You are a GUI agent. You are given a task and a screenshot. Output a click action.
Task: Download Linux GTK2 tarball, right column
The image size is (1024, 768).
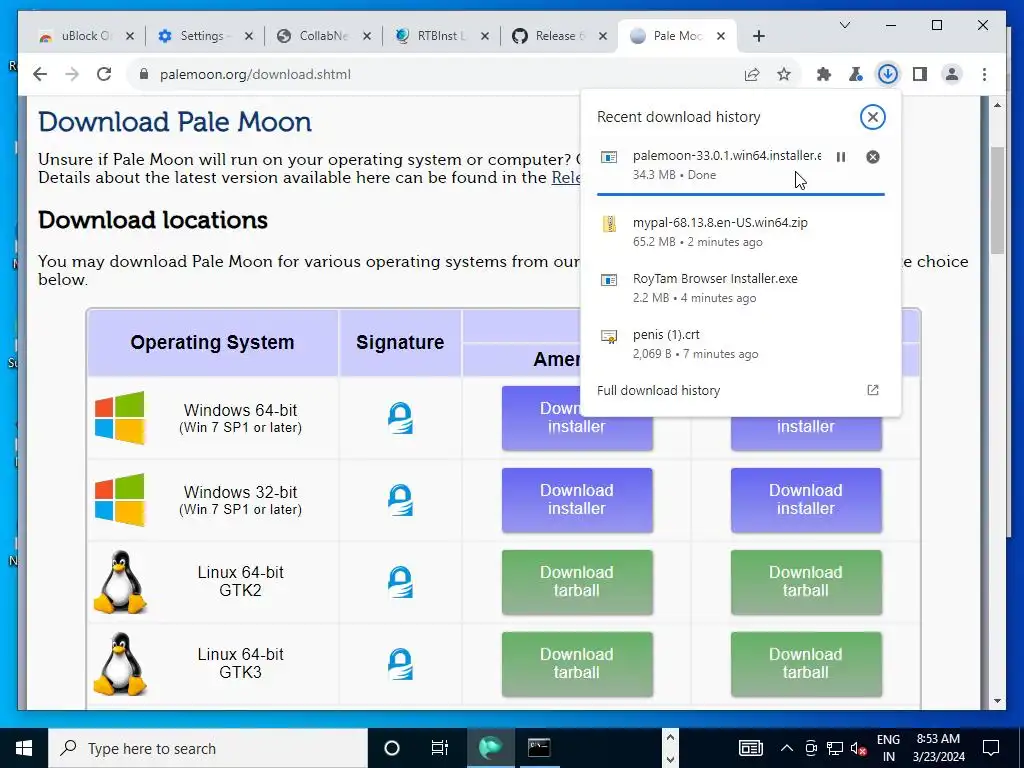[806, 582]
